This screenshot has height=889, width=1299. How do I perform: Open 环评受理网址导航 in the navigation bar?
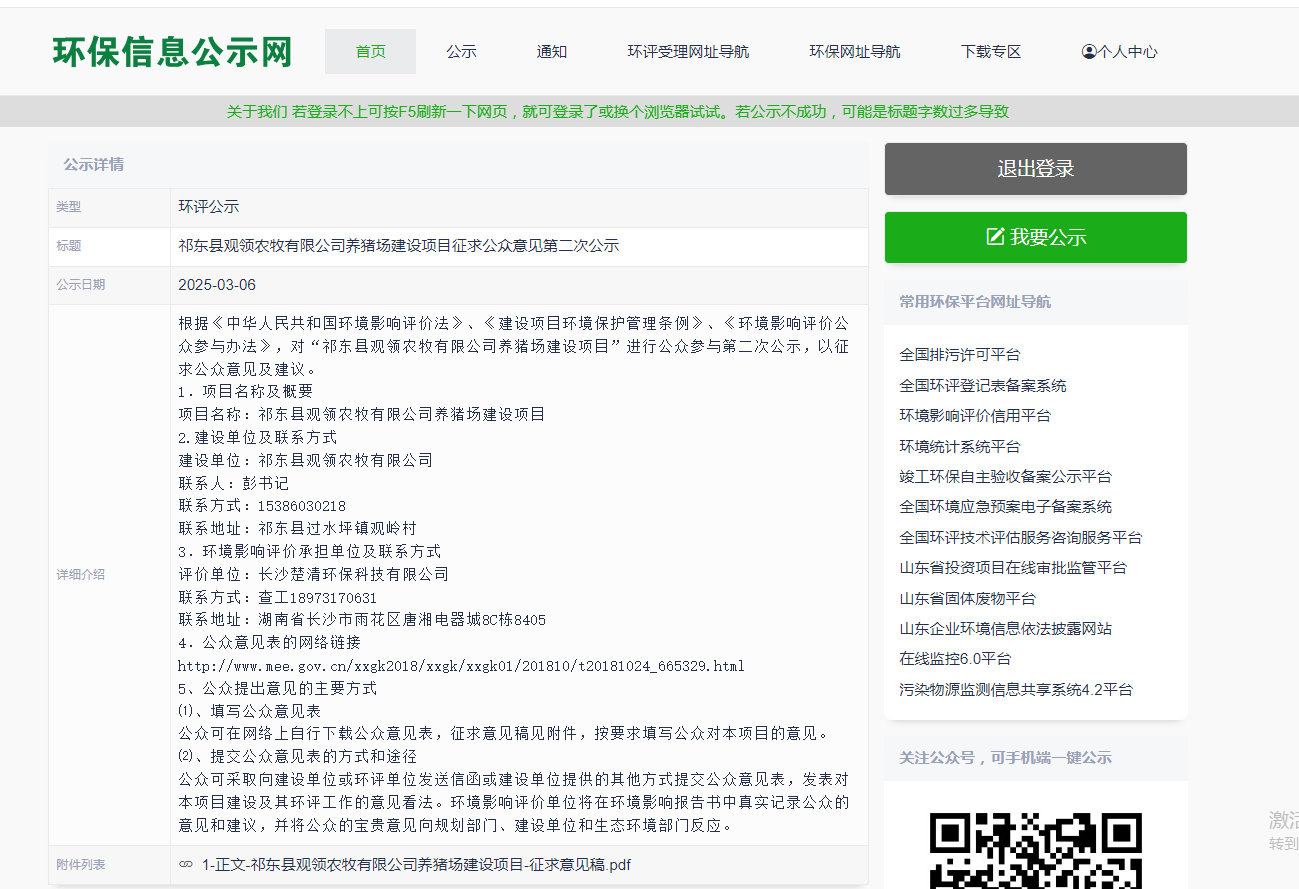(688, 52)
